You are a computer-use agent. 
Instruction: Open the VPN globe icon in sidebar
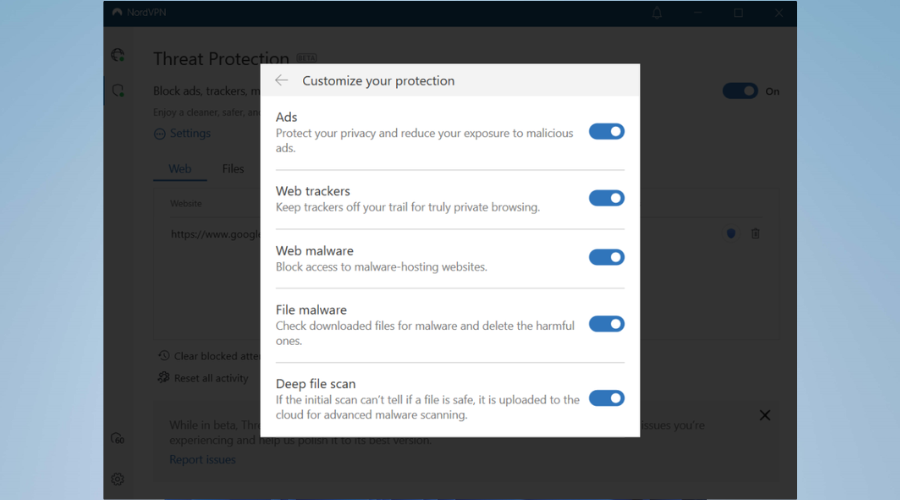118,56
